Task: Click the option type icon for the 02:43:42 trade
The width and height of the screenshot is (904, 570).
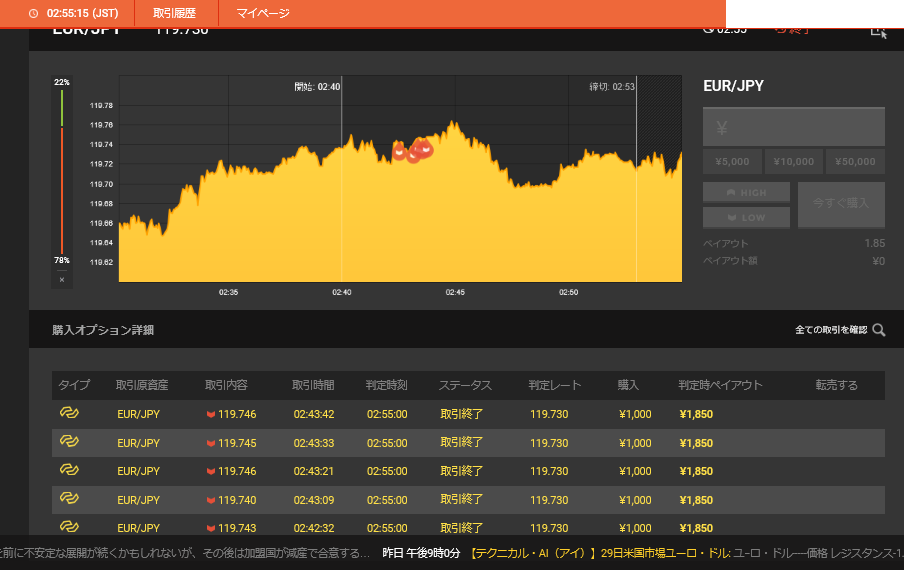Action: [70, 413]
